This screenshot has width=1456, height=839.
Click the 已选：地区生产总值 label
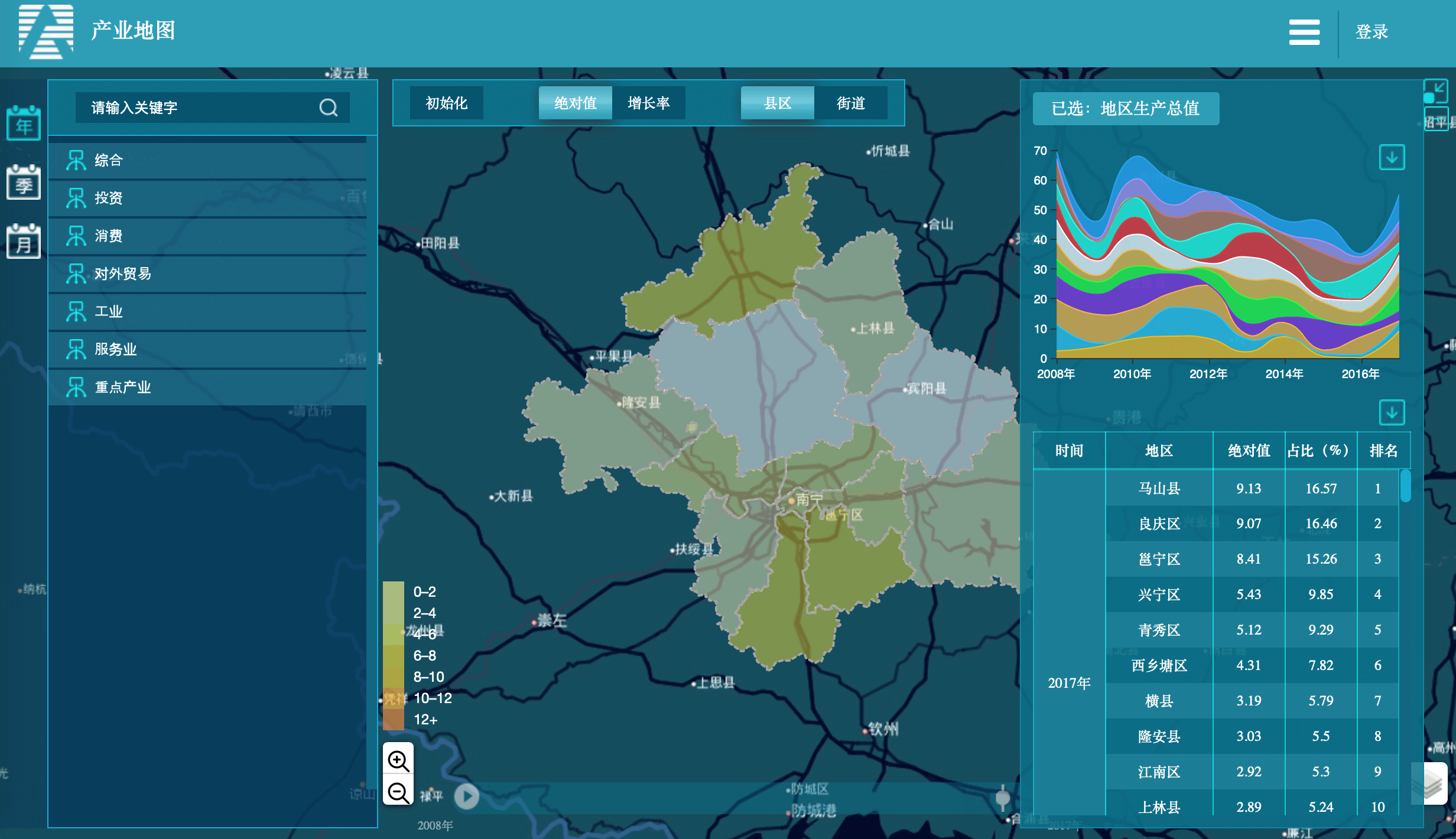1126,109
